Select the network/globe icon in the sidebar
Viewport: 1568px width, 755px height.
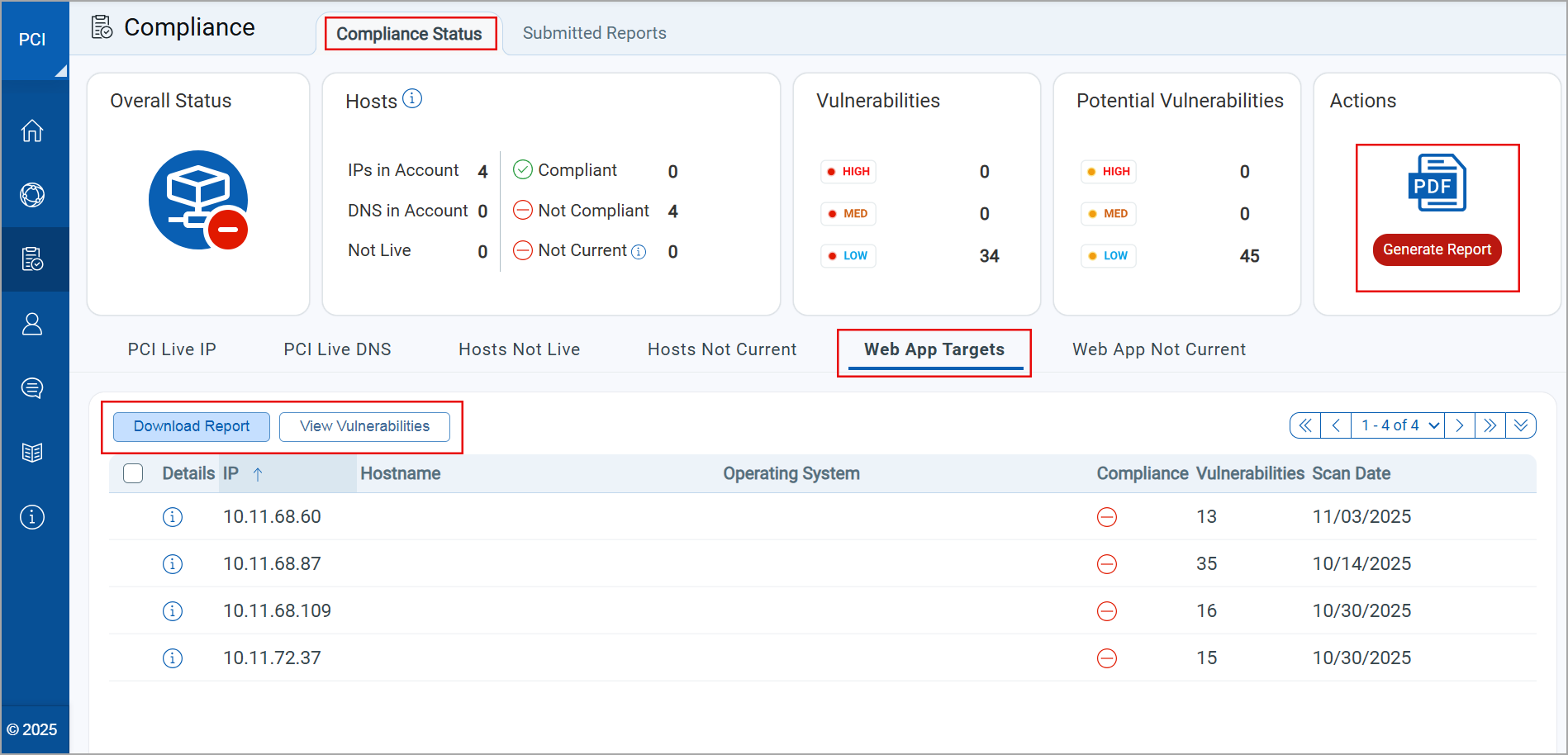[33, 195]
